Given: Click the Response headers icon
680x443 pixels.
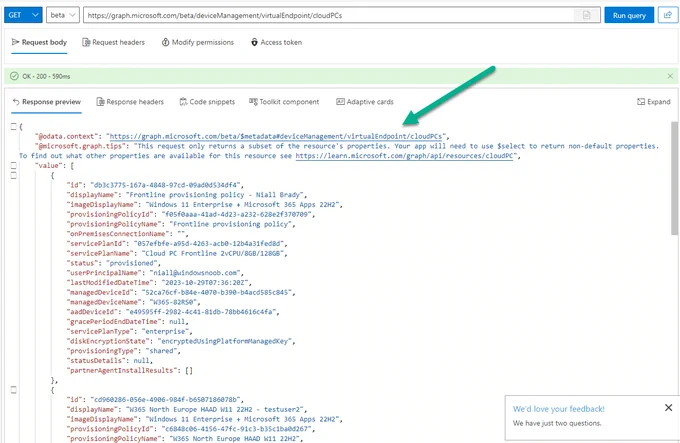Looking at the screenshot, I should click(100, 102).
